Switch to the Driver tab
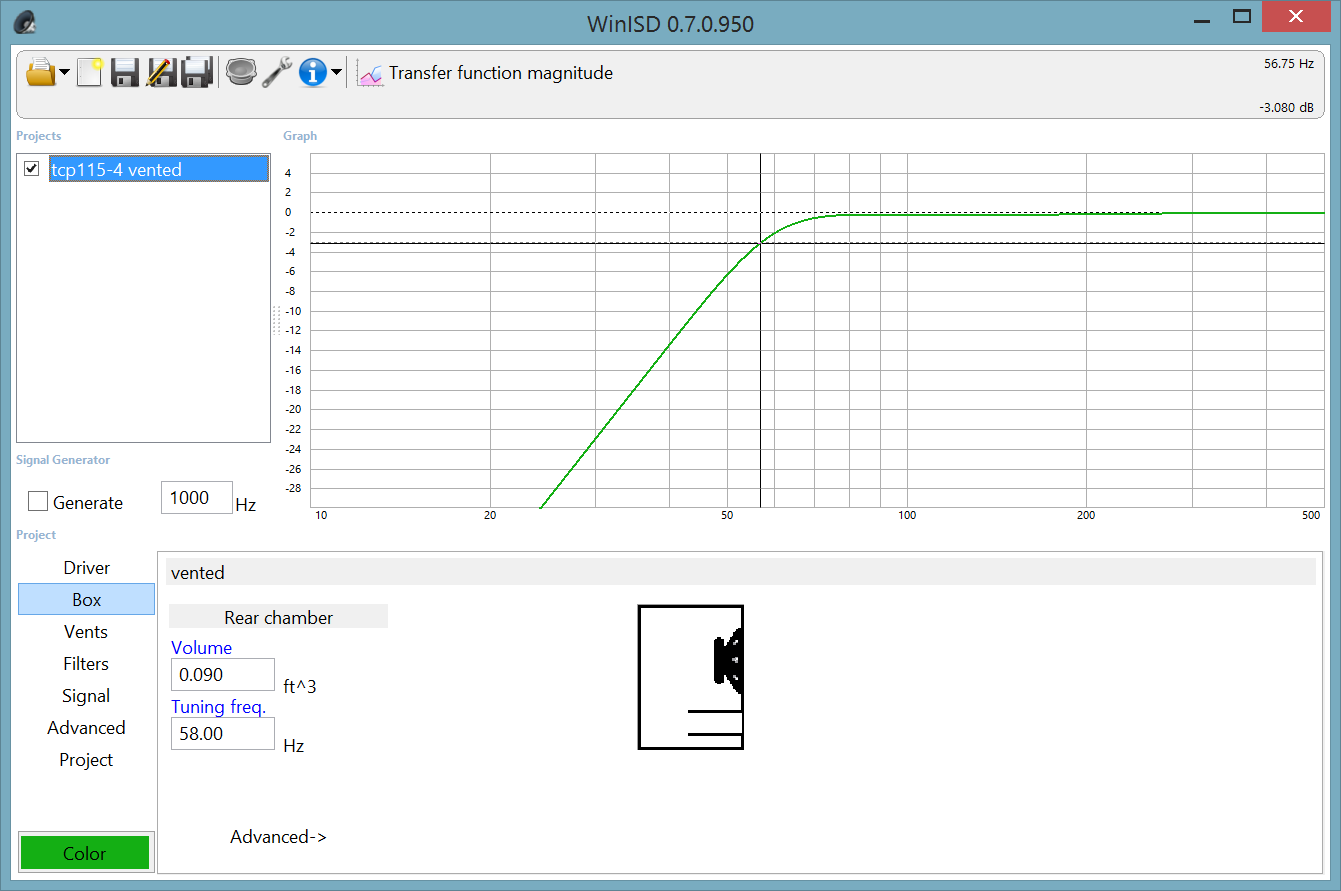Image resolution: width=1341 pixels, height=891 pixels. click(87, 568)
